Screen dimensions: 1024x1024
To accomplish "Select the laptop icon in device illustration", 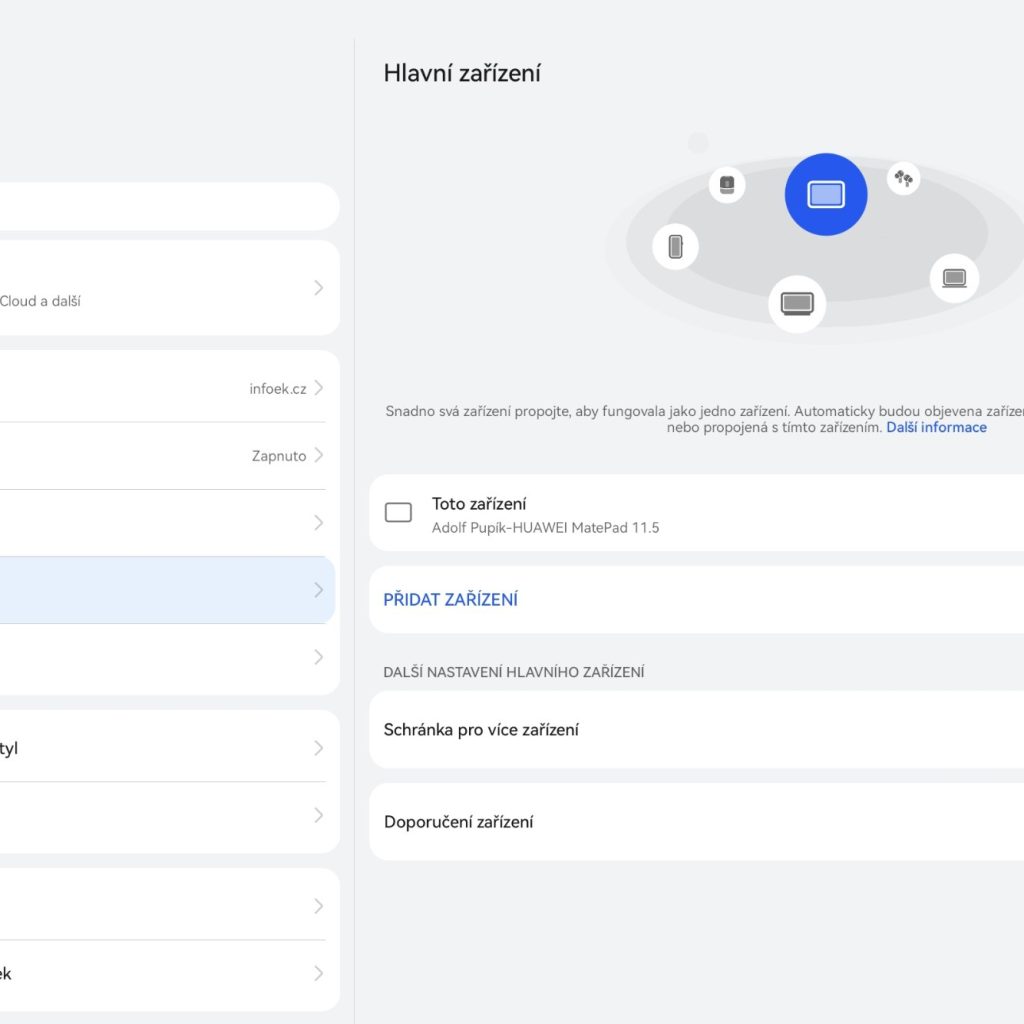I will (x=954, y=278).
